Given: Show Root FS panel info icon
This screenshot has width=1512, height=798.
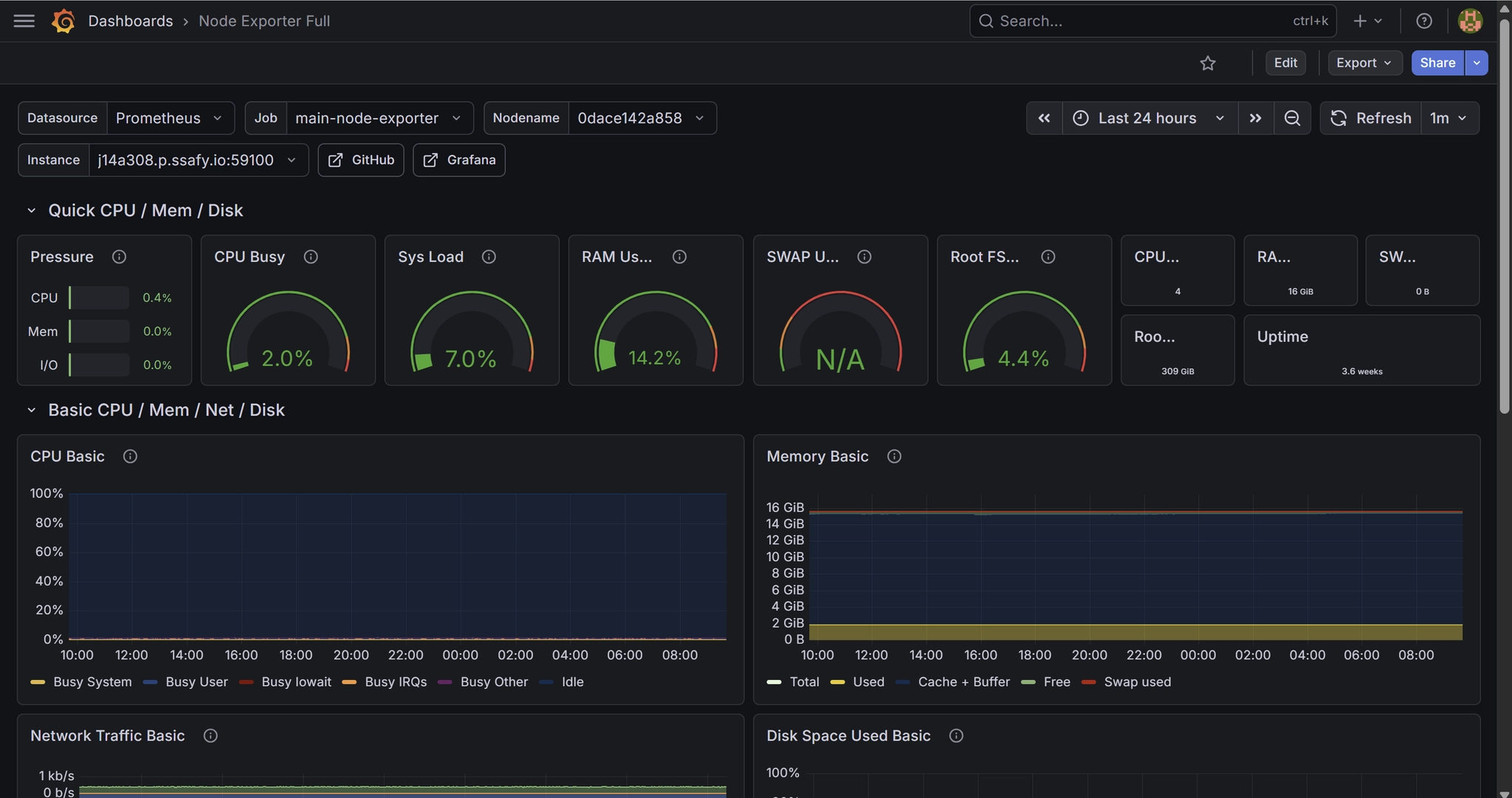Looking at the screenshot, I should 1048,257.
